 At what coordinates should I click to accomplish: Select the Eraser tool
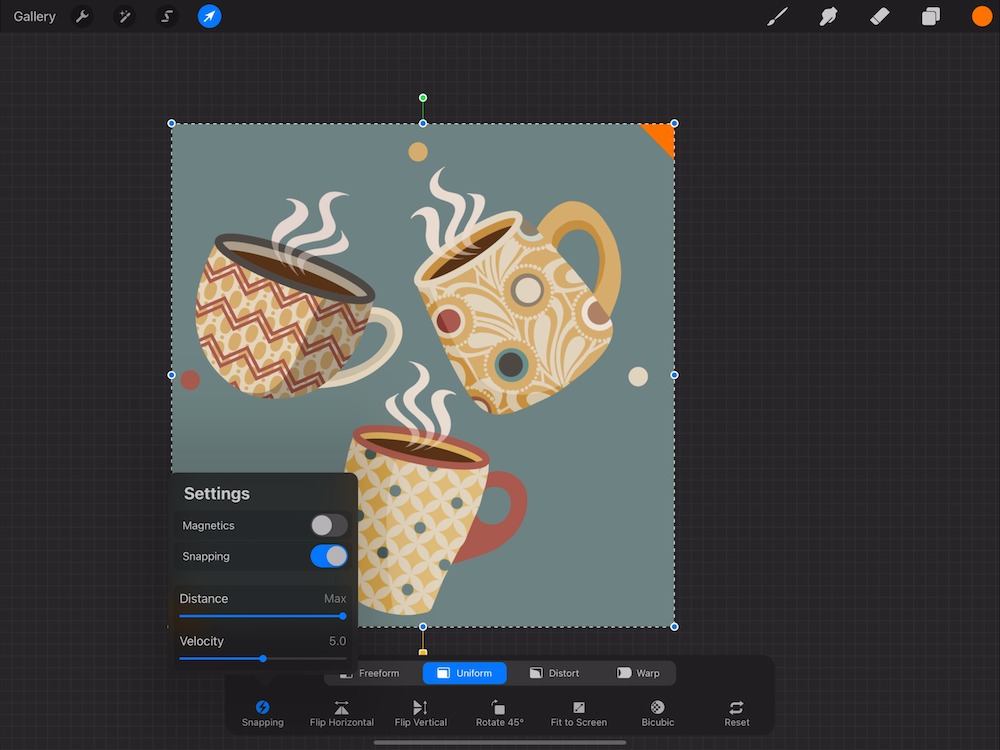879,17
